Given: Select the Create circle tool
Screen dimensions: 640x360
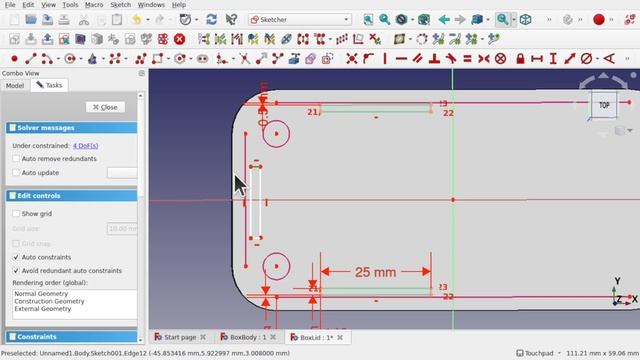Looking at the screenshot, I should click(70, 59).
